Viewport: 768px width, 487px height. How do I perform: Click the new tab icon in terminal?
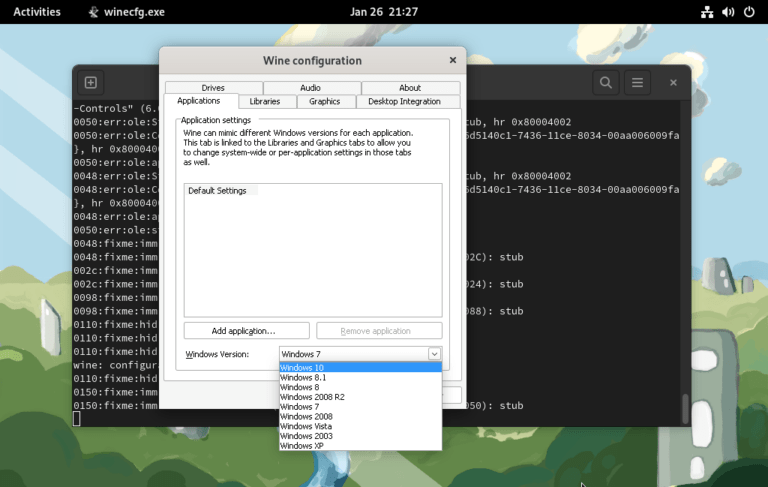click(90, 83)
